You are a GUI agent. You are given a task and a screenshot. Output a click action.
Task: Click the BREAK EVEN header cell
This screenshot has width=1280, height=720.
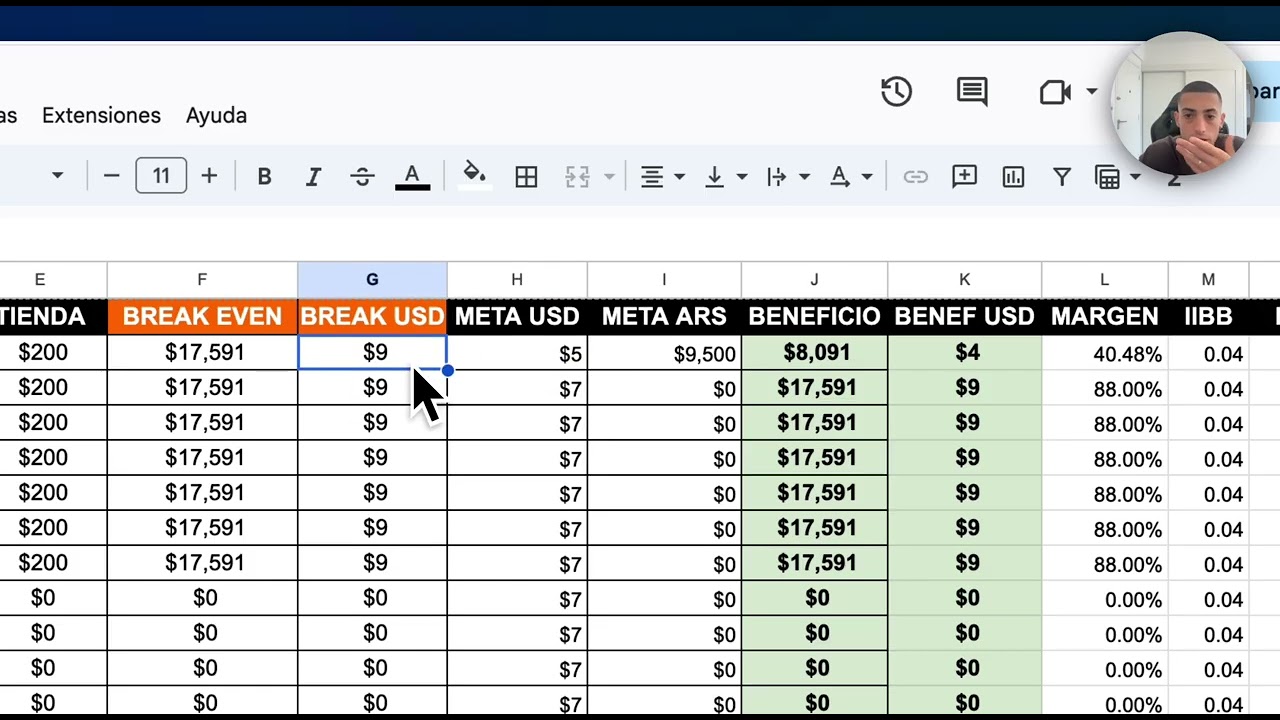202,317
